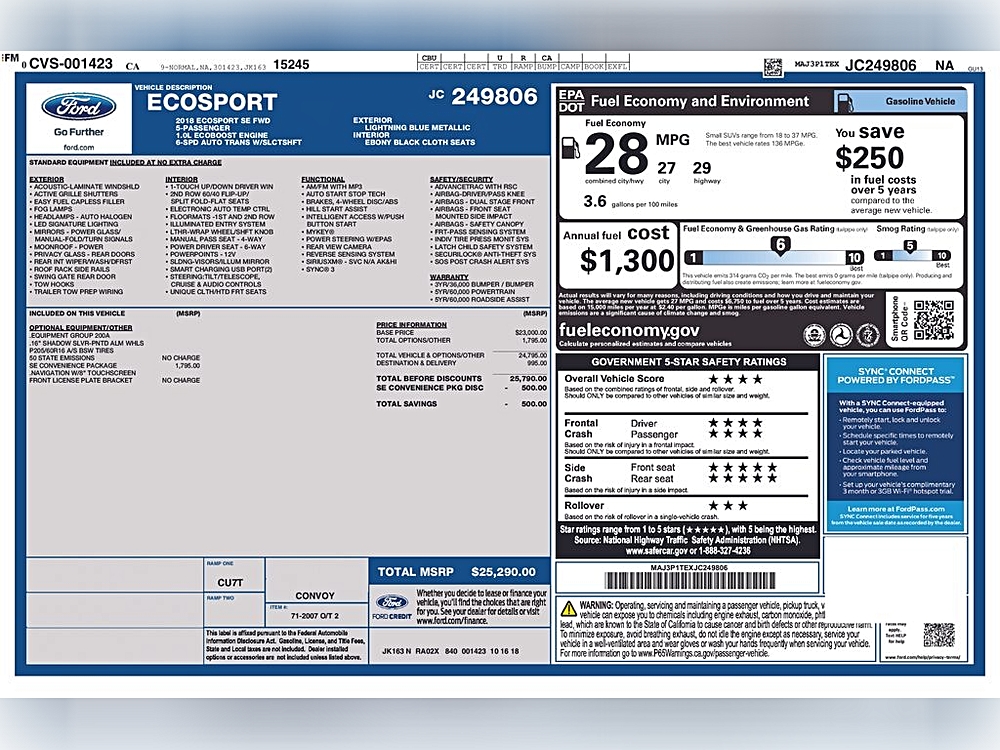This screenshot has height=750, width=1000.
Task: Click the EPA seal icon next to fueleconomy.gov
Action: [814, 334]
